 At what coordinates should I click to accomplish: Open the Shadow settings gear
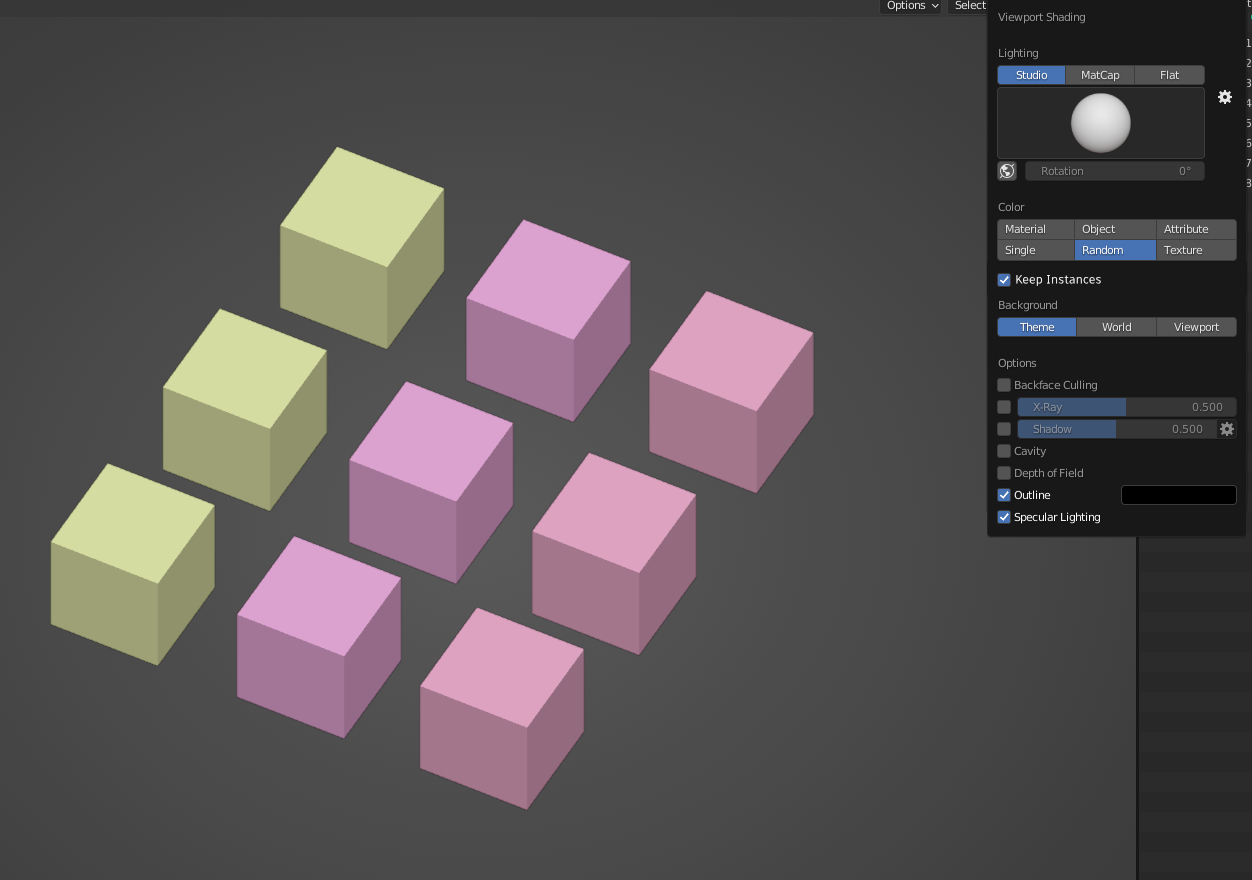1227,429
